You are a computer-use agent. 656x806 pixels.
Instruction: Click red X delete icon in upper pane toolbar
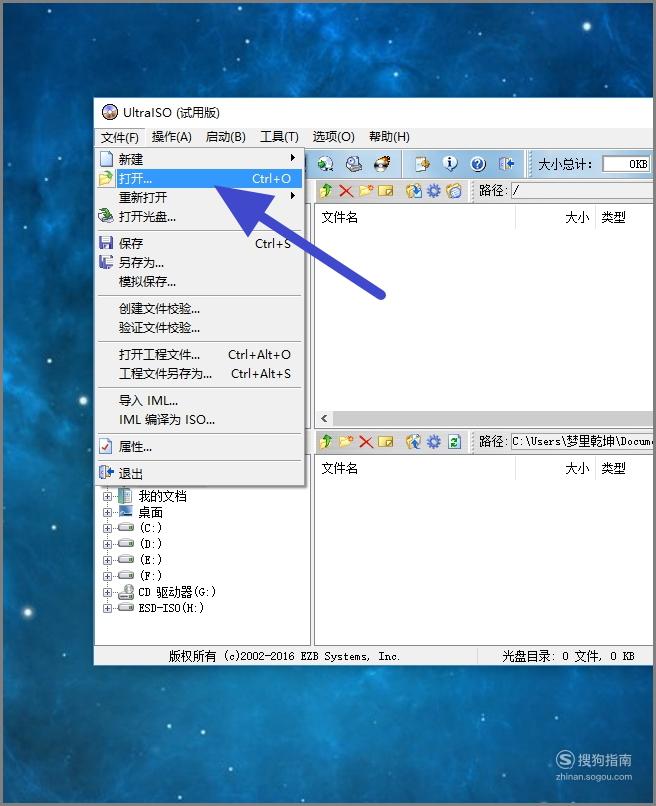click(x=346, y=191)
